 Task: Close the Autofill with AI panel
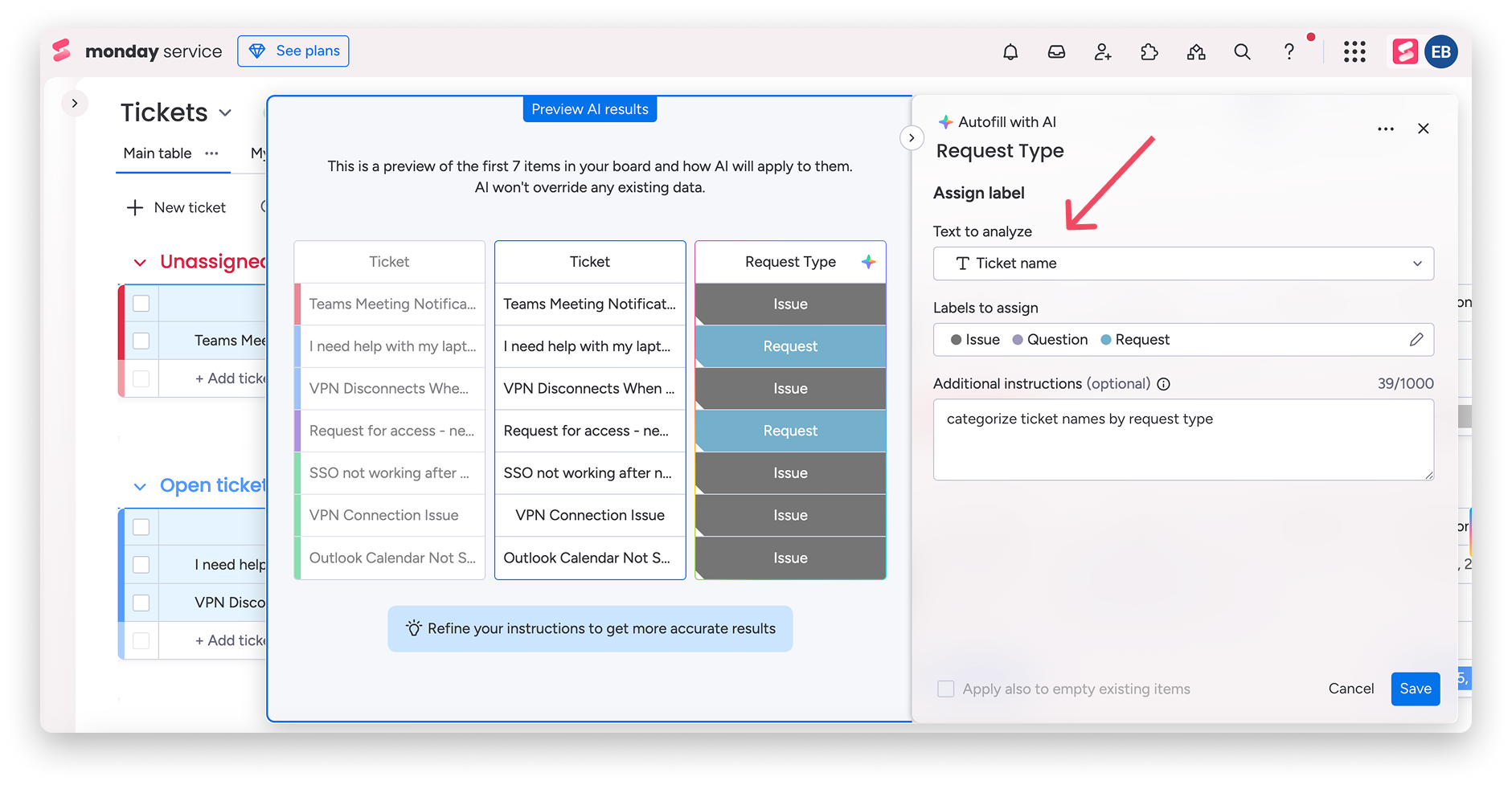1424,129
